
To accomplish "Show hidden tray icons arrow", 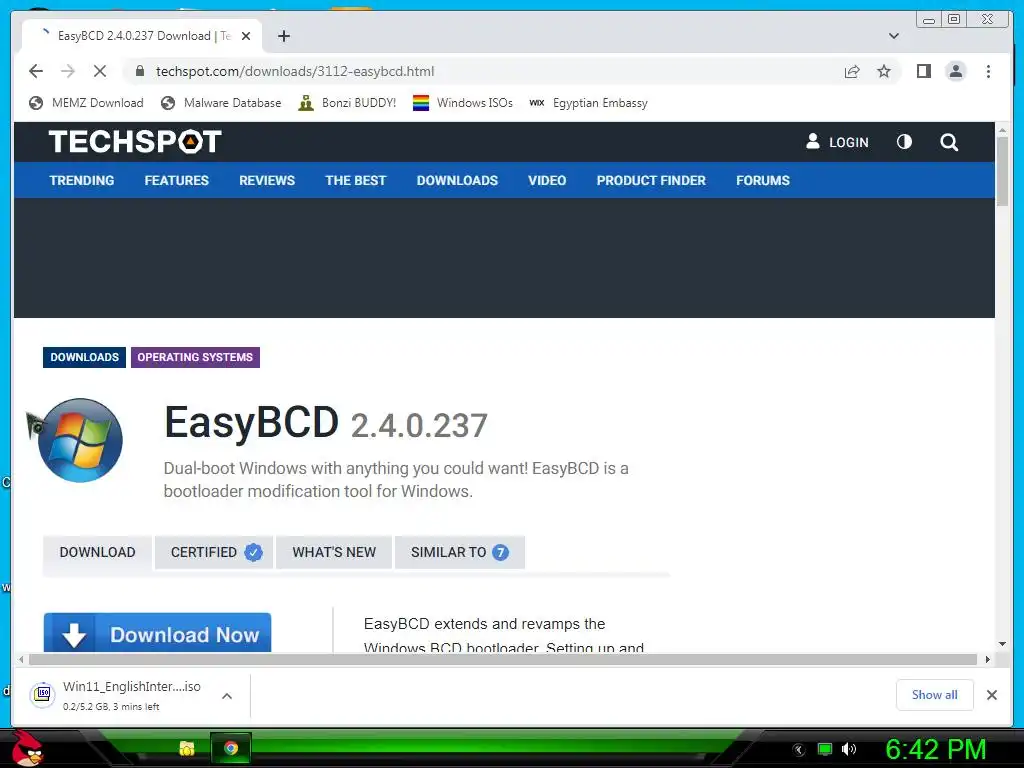I will tap(798, 749).
